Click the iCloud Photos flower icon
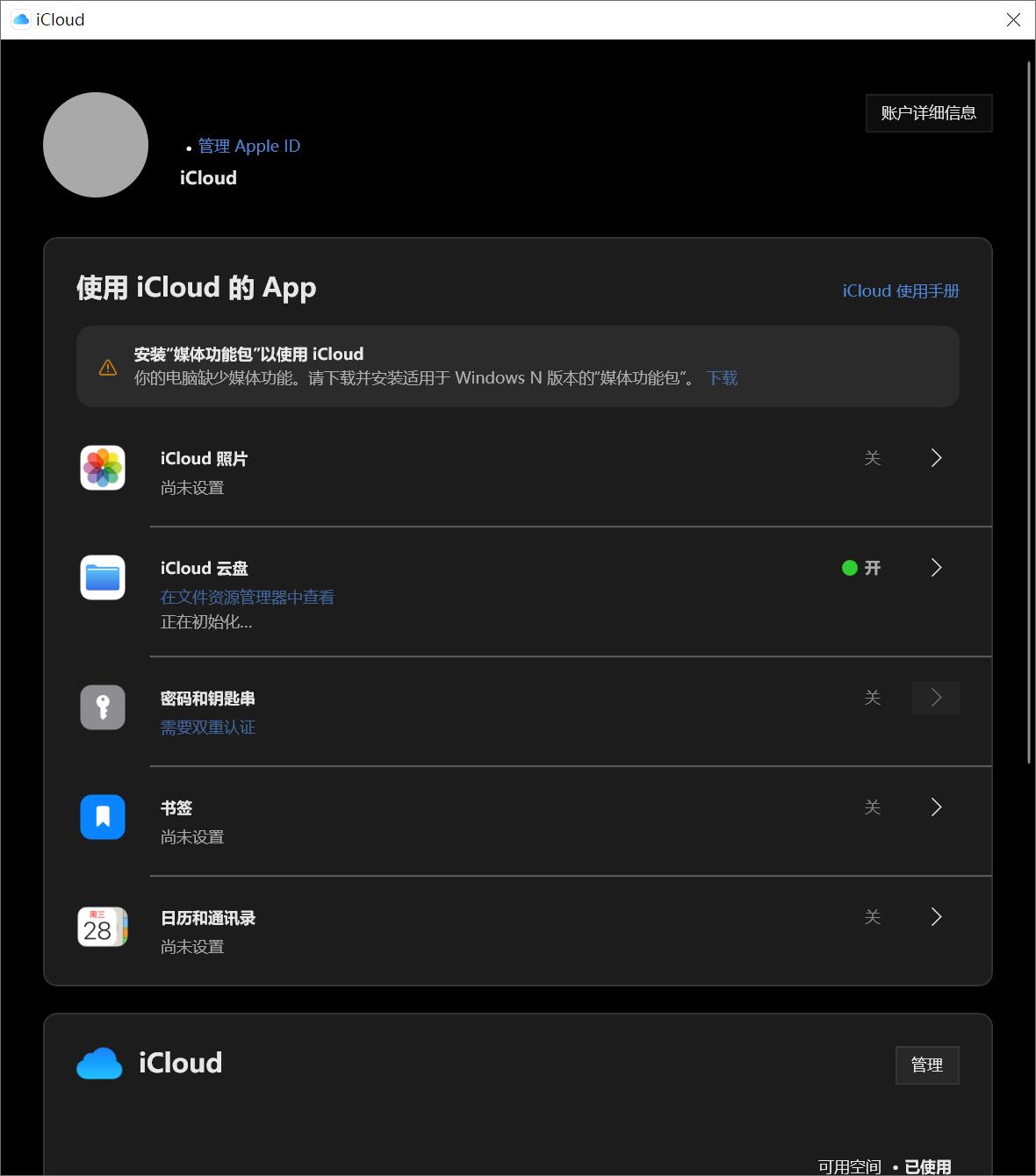This screenshot has height=1176, width=1036. tap(103, 468)
